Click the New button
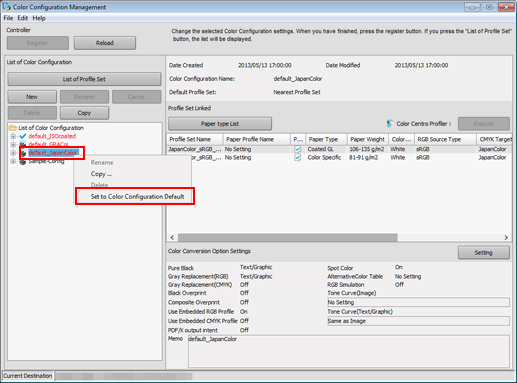The image size is (517, 383). pyautogui.click(x=32, y=97)
